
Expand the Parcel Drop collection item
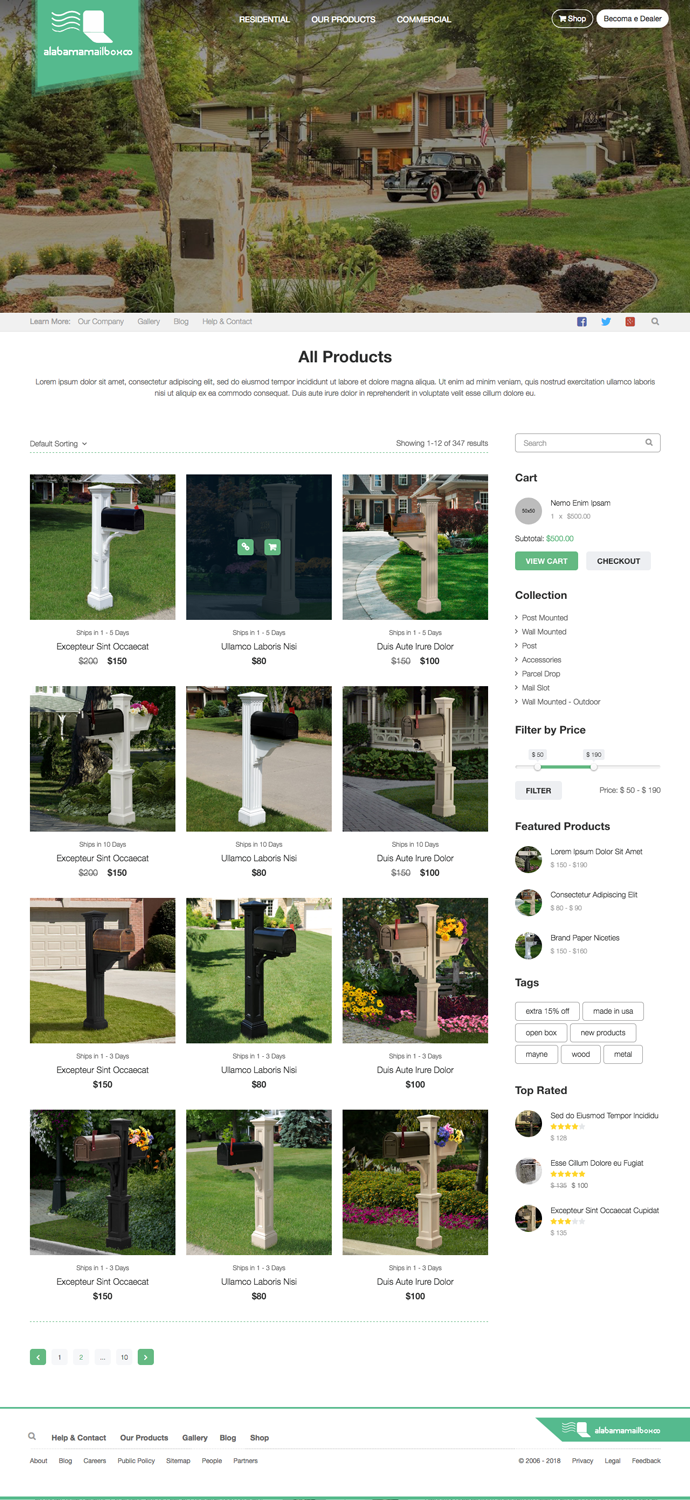(x=540, y=674)
